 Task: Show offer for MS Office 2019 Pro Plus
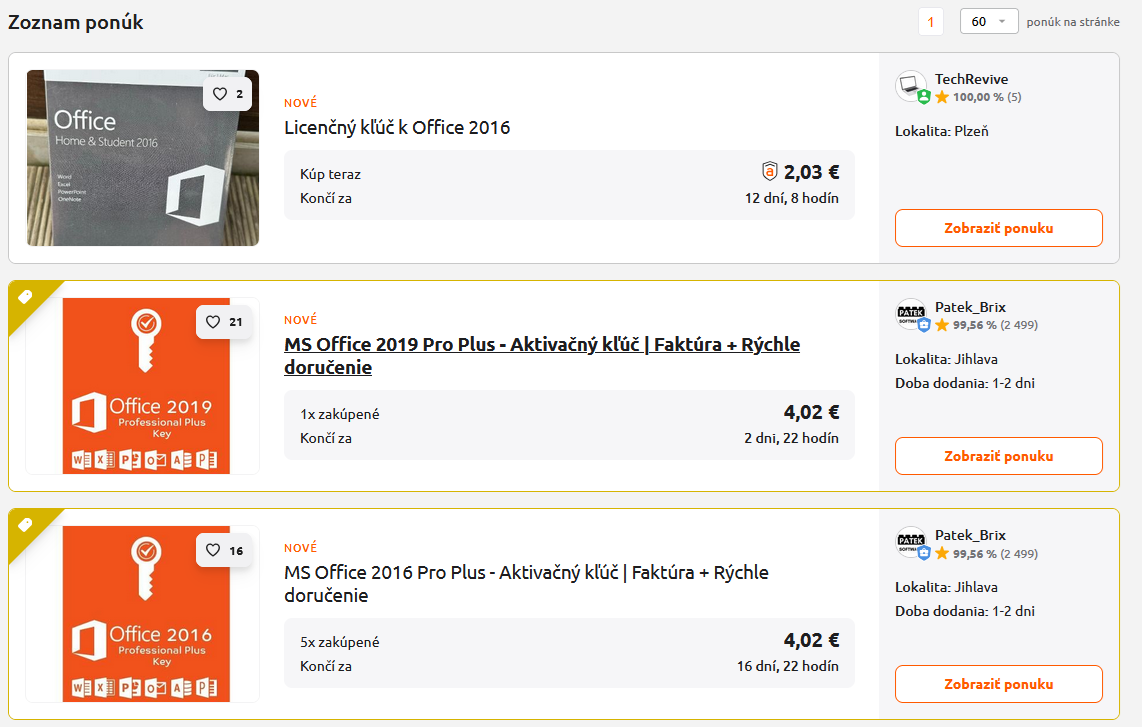pos(998,456)
